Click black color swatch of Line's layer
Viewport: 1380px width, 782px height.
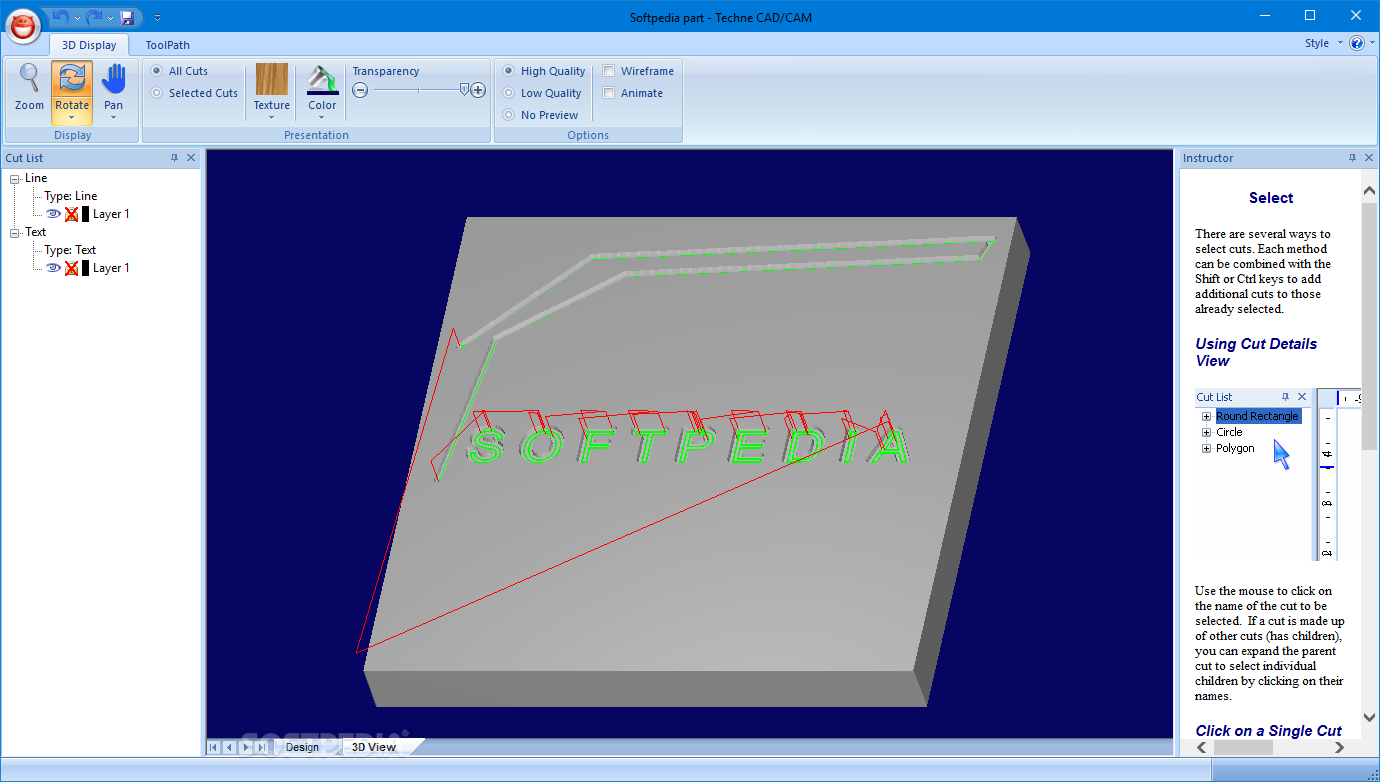tap(86, 214)
